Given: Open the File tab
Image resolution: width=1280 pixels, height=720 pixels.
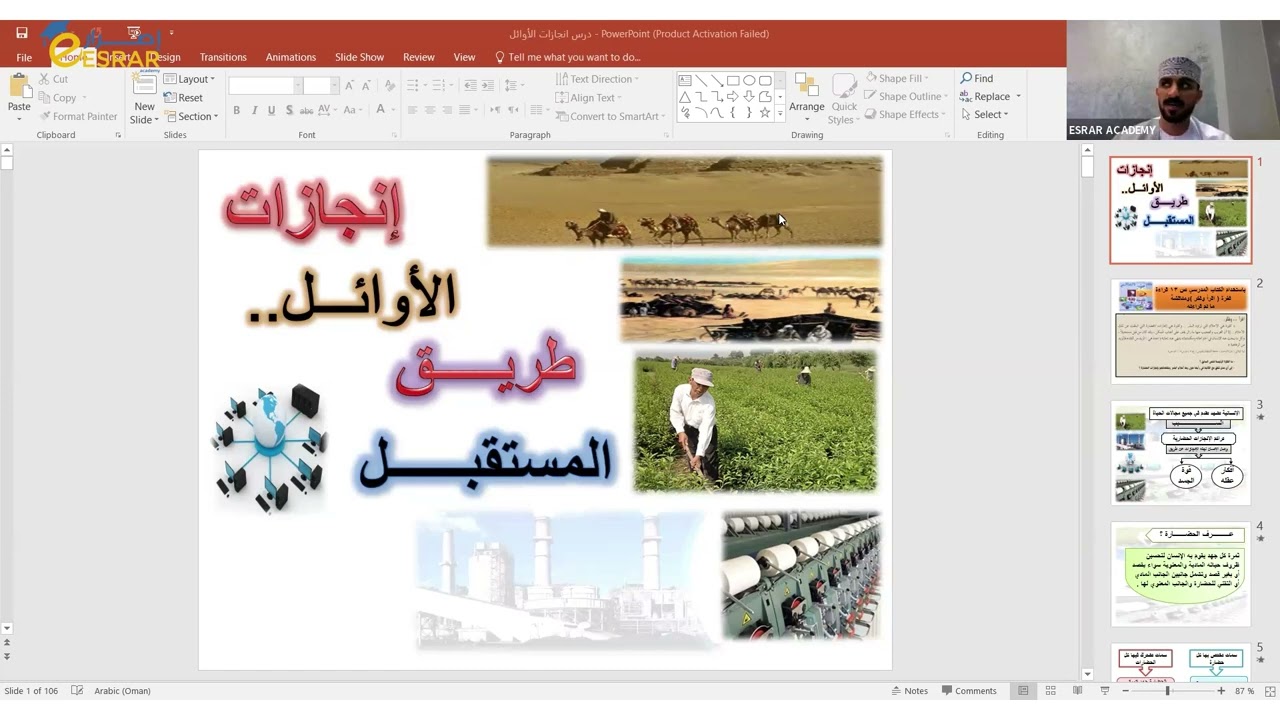Looking at the screenshot, I should 24,57.
